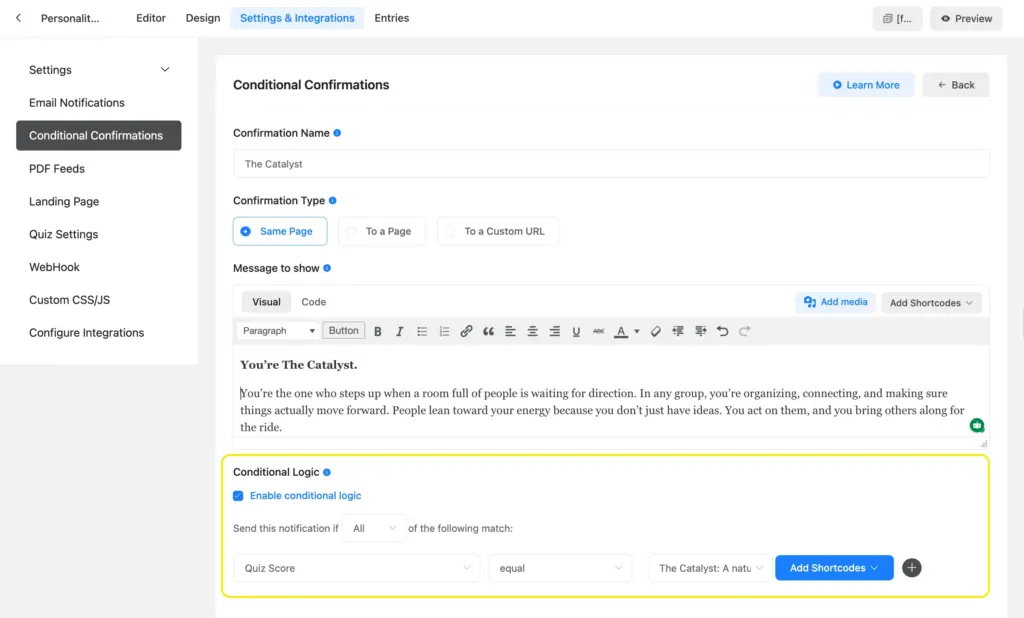Switch to the Design tab
Screen dimensions: 1024x618
pyautogui.click(x=202, y=18)
